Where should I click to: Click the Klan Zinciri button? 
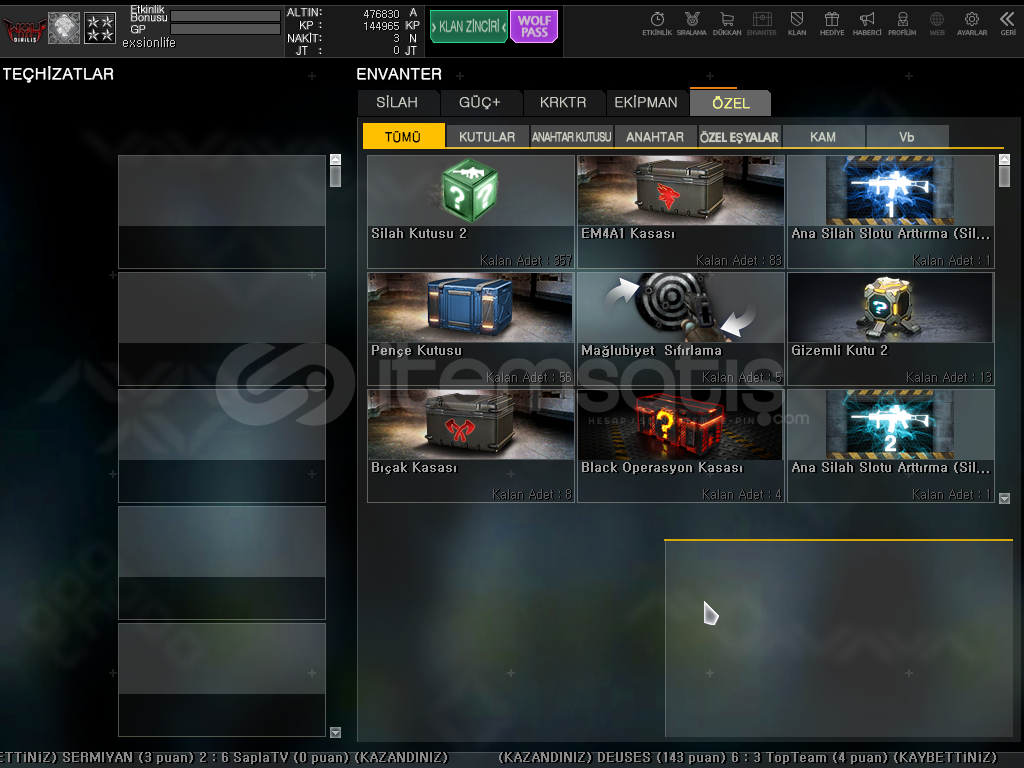(x=469, y=27)
